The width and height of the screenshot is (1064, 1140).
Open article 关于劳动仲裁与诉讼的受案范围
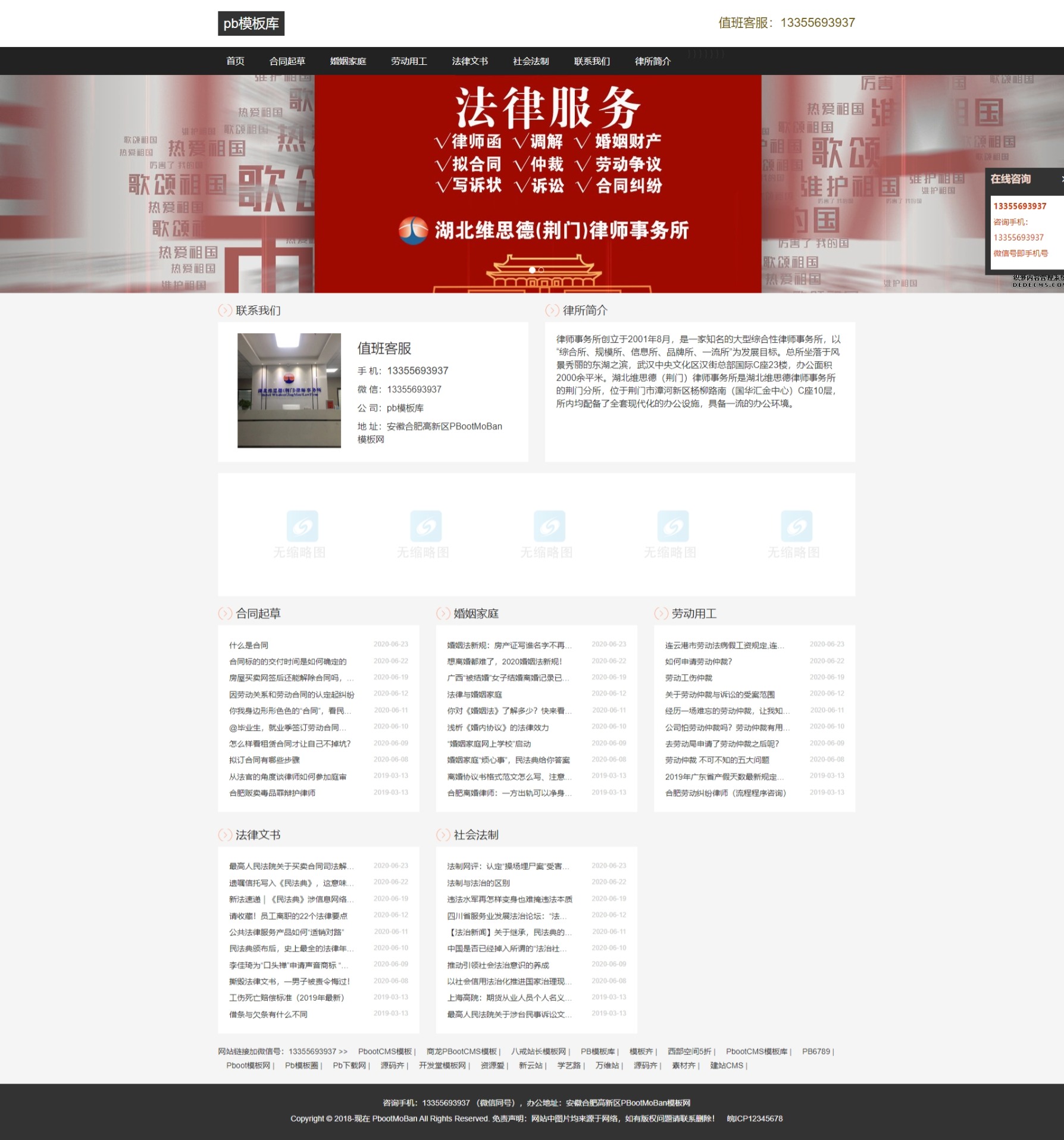point(720,694)
